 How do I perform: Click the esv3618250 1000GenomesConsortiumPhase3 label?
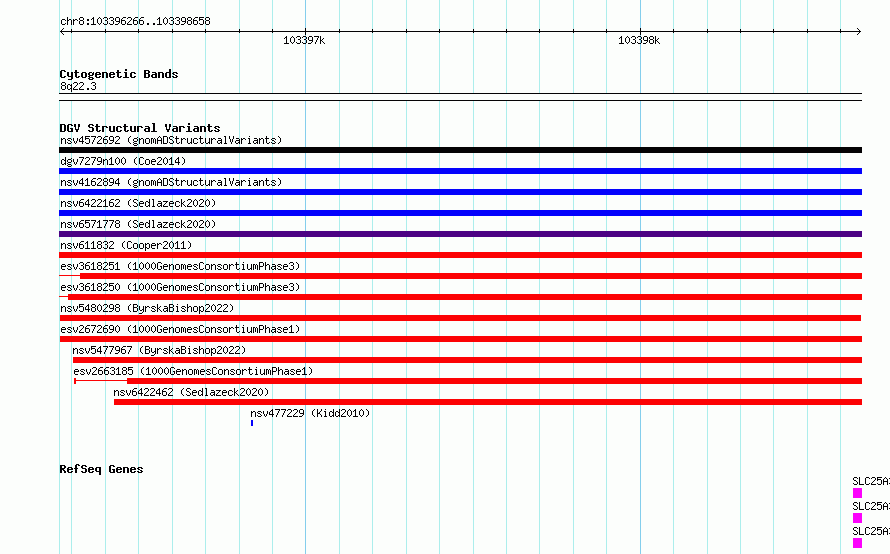coord(180,287)
